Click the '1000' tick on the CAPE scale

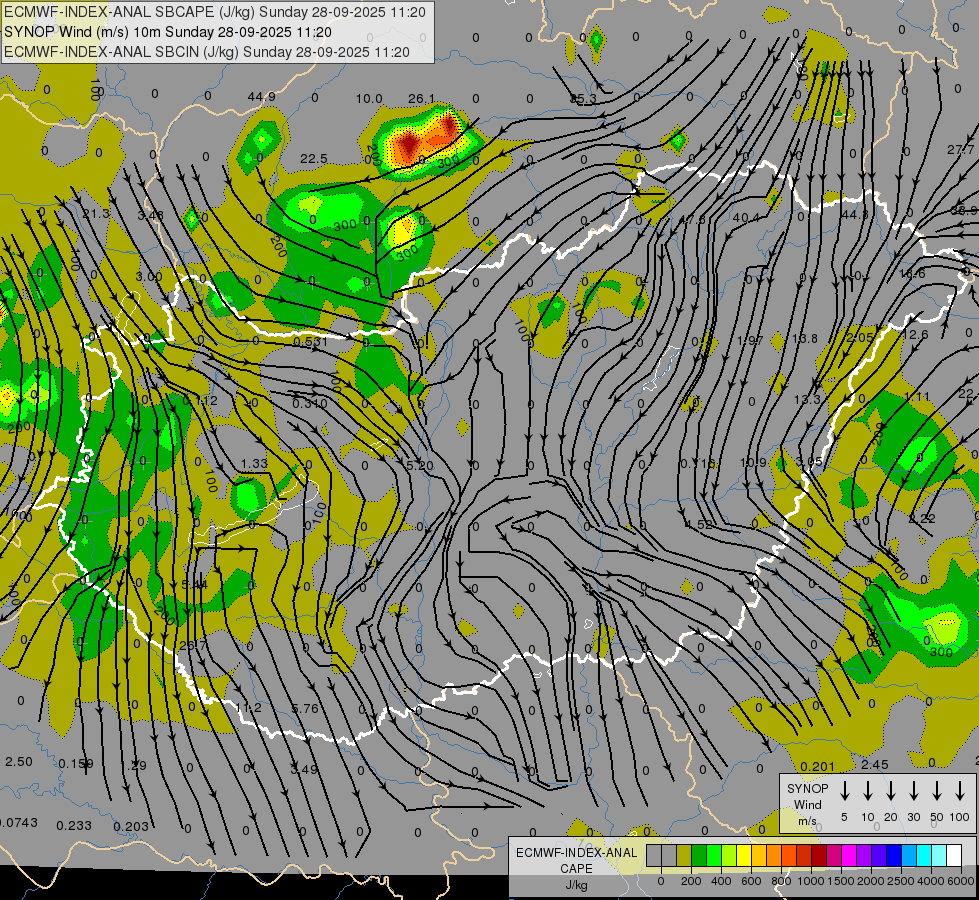810,881
